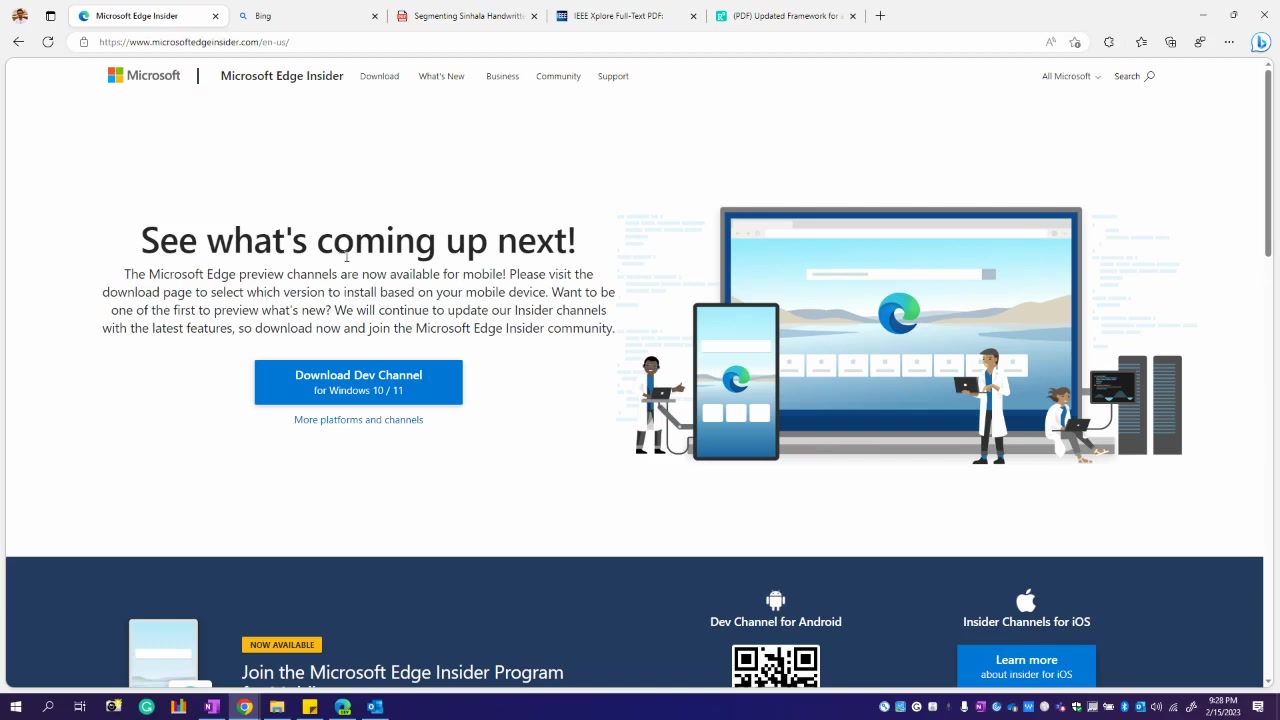
Task: Click the Download Dev Channel button
Action: pyautogui.click(x=358, y=382)
